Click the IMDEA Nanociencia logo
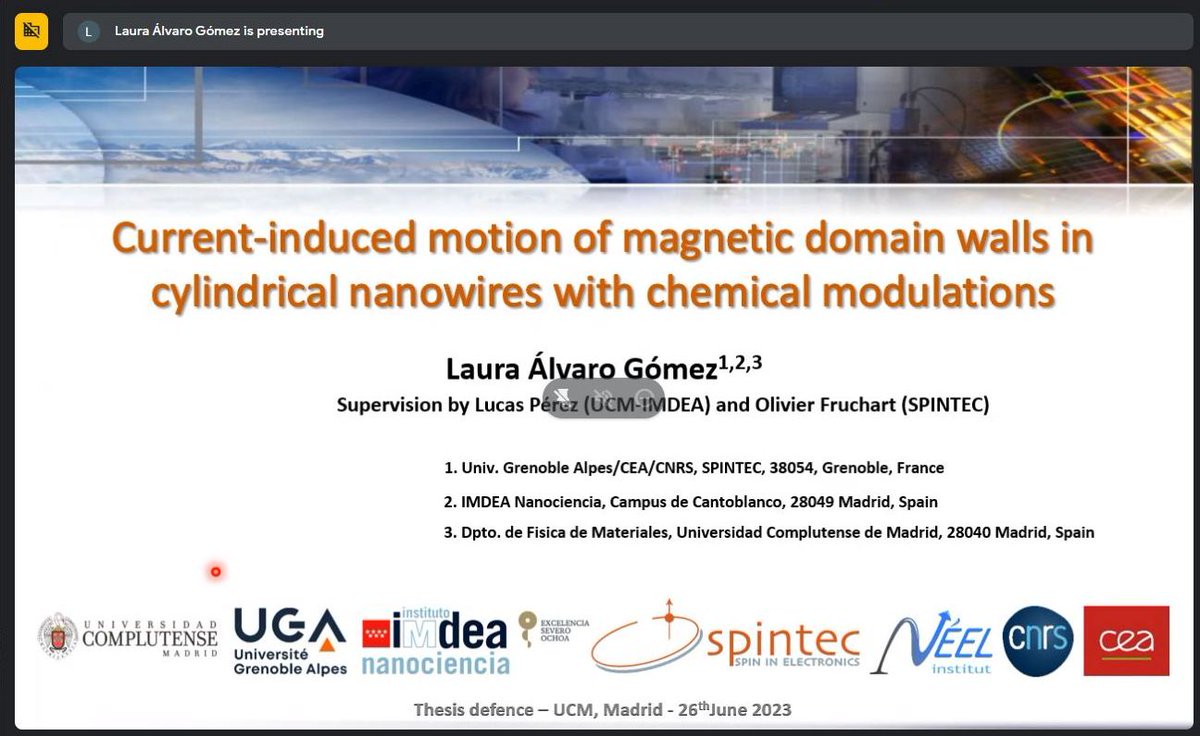 tap(438, 640)
